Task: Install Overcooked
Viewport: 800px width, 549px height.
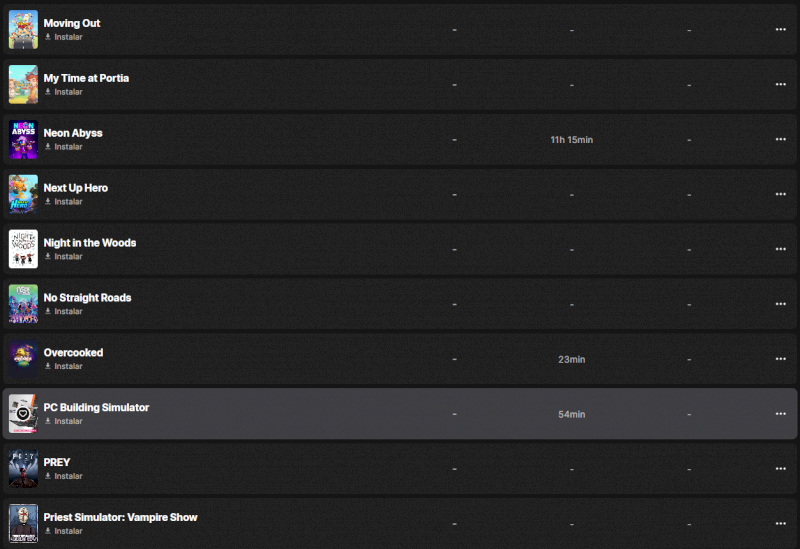Action: (64, 367)
